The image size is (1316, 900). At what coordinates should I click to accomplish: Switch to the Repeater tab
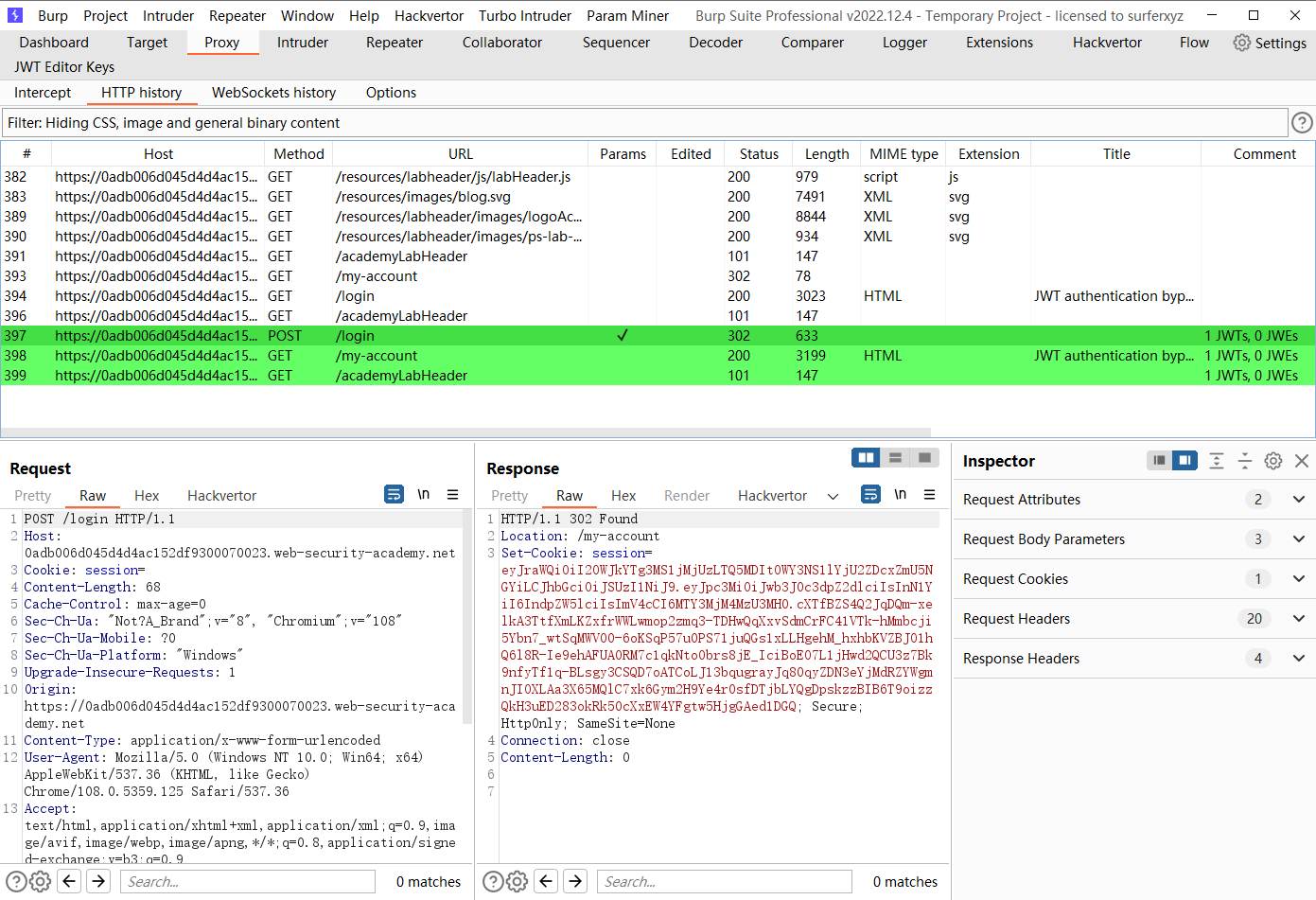(x=395, y=43)
